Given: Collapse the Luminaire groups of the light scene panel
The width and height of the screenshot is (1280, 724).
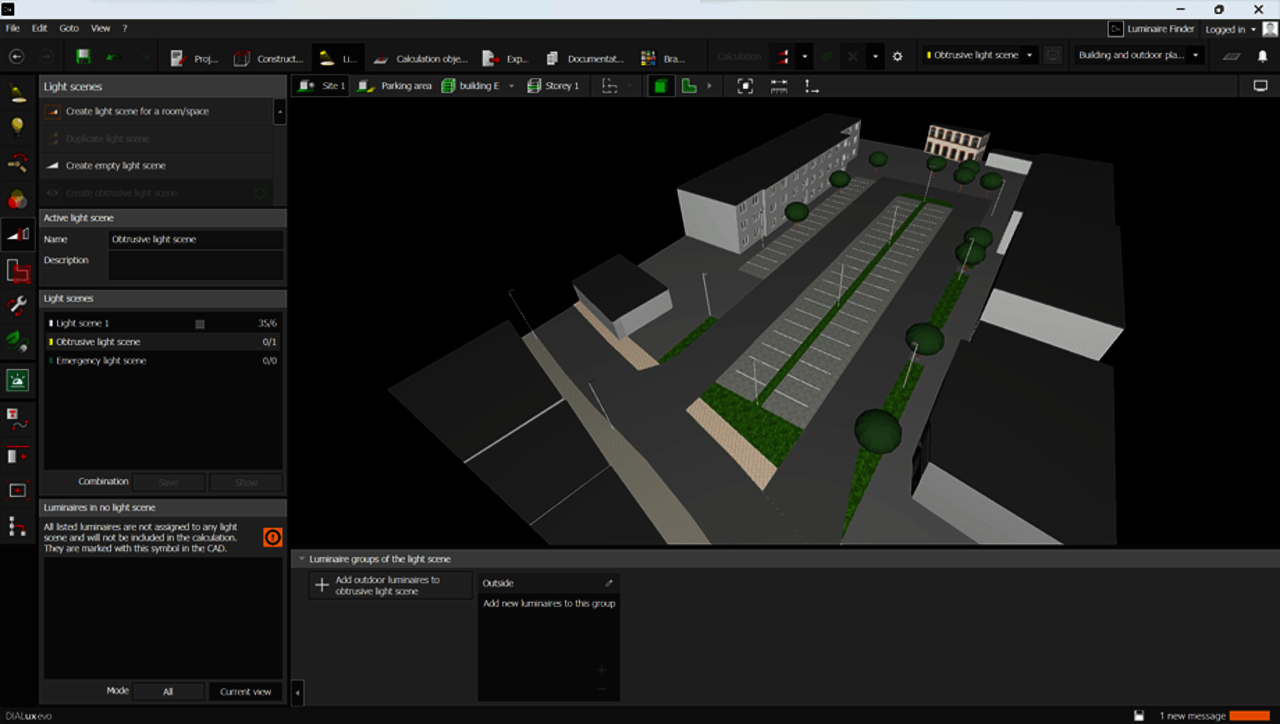Looking at the screenshot, I should click(302, 559).
